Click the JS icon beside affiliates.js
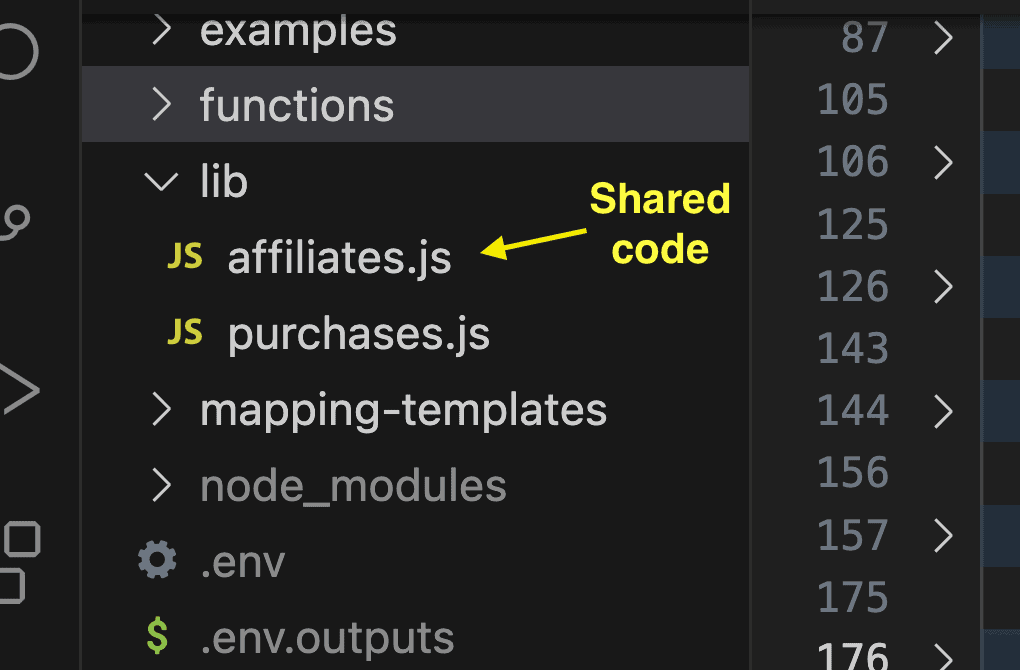 click(184, 258)
